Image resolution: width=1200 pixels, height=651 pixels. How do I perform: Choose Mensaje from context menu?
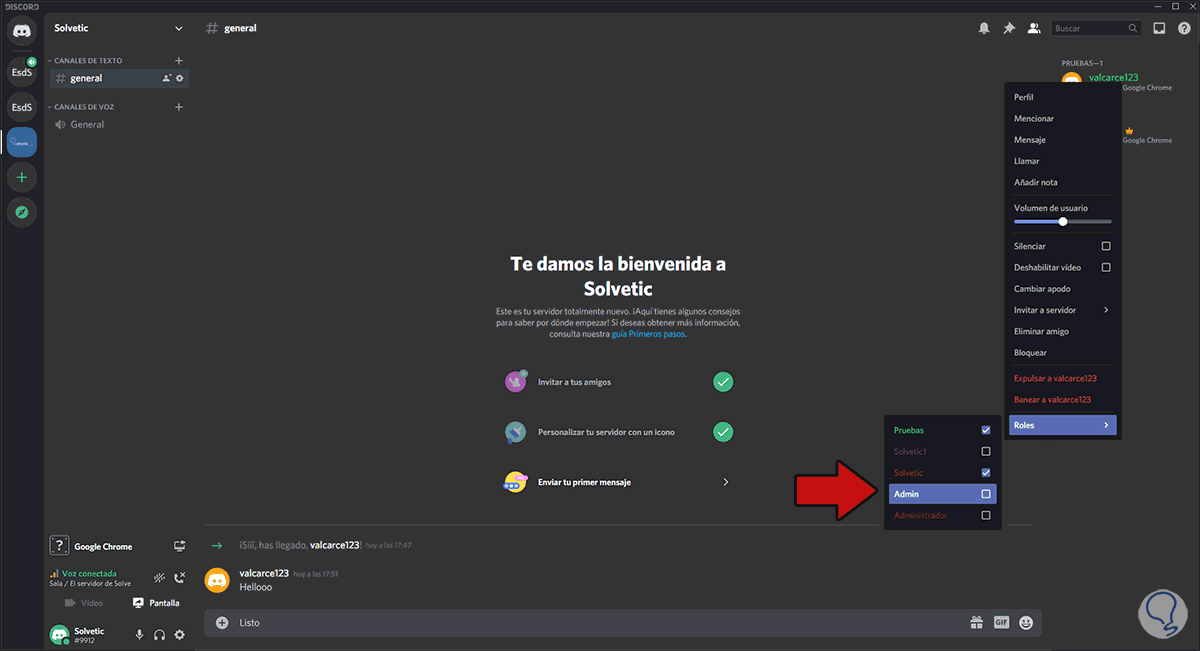tap(1062, 140)
